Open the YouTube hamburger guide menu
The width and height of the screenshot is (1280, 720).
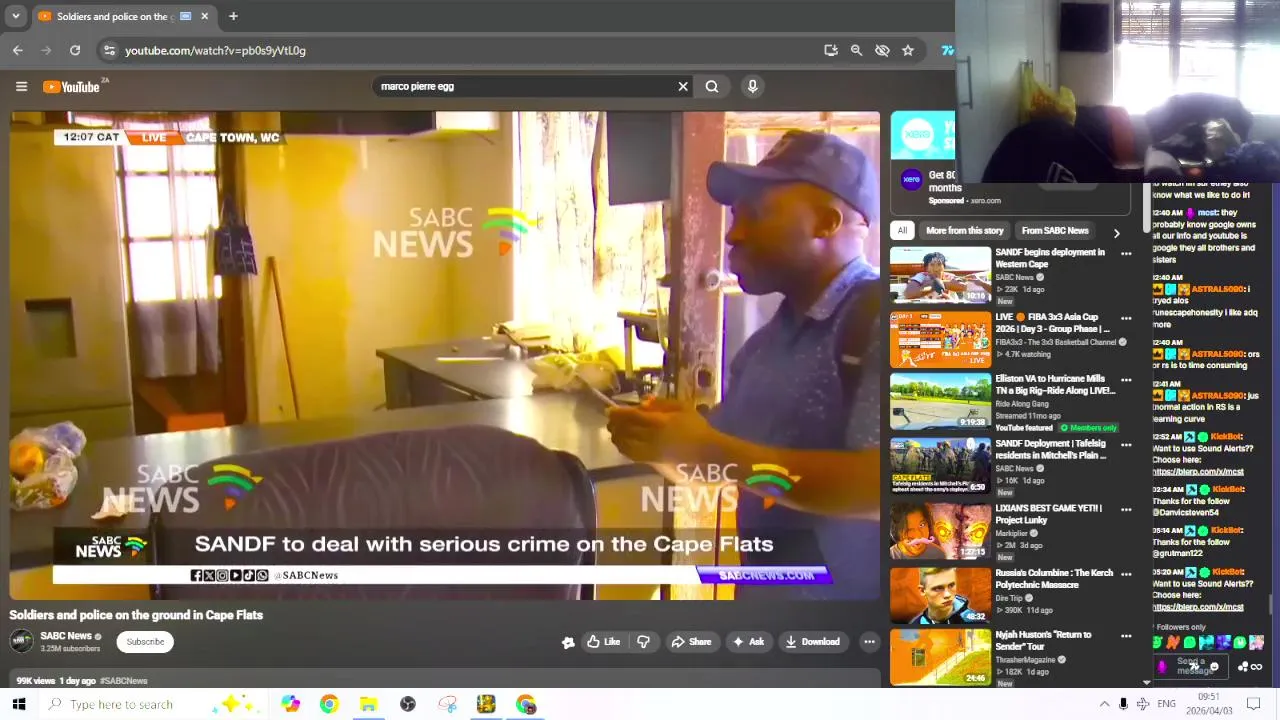point(21,87)
